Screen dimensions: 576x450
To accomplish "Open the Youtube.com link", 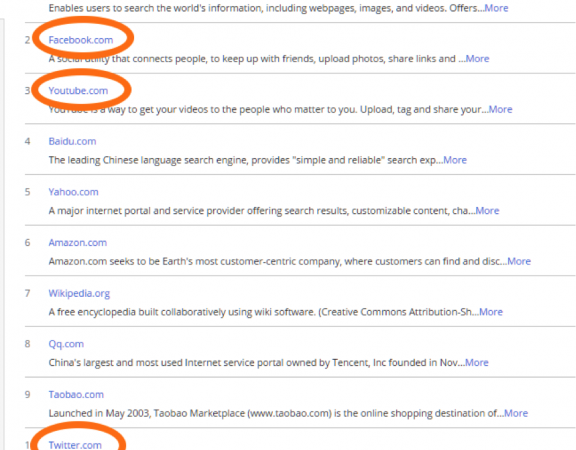I will click(x=78, y=91).
